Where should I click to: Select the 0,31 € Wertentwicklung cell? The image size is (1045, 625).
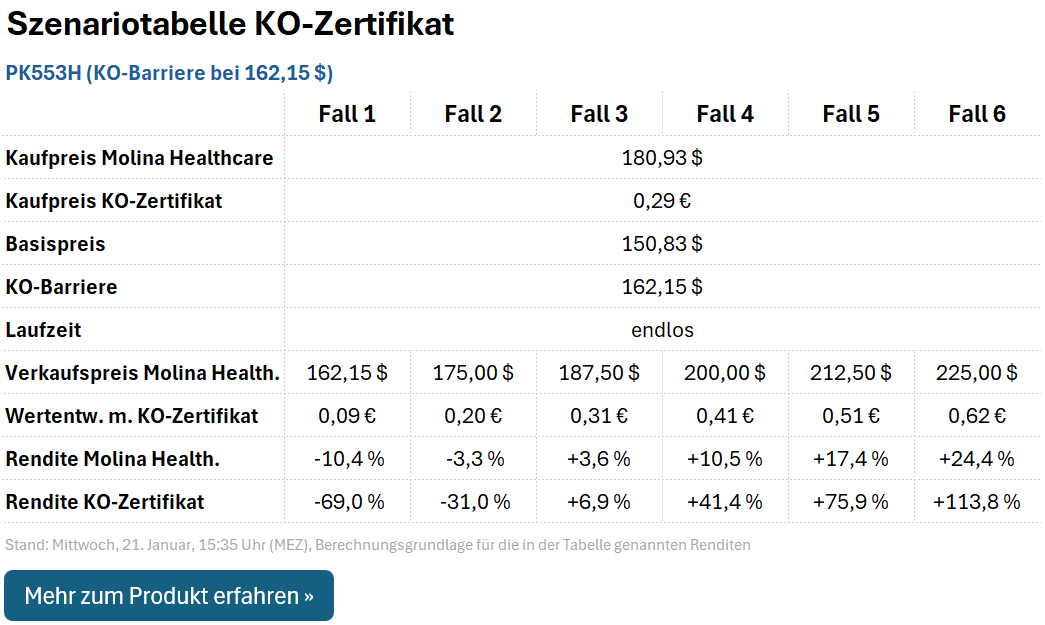tap(599, 416)
